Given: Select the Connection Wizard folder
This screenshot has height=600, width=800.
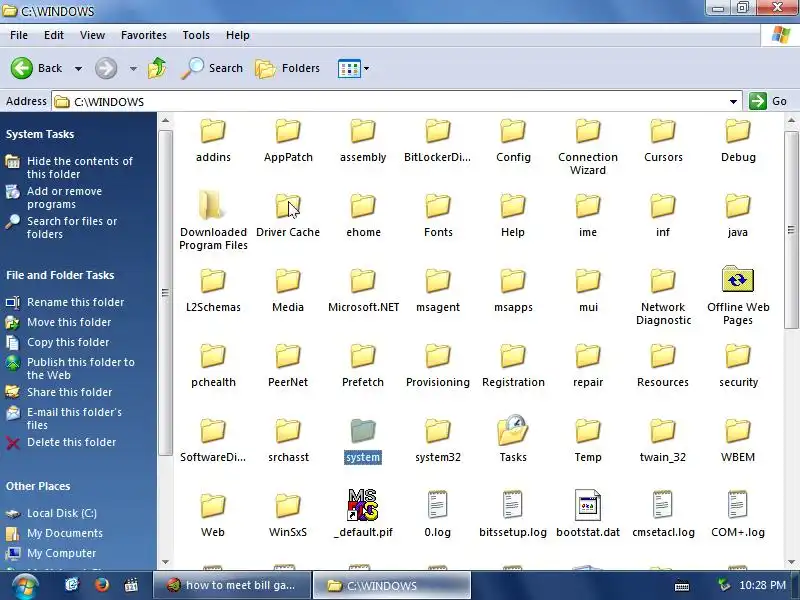Looking at the screenshot, I should (588, 146).
